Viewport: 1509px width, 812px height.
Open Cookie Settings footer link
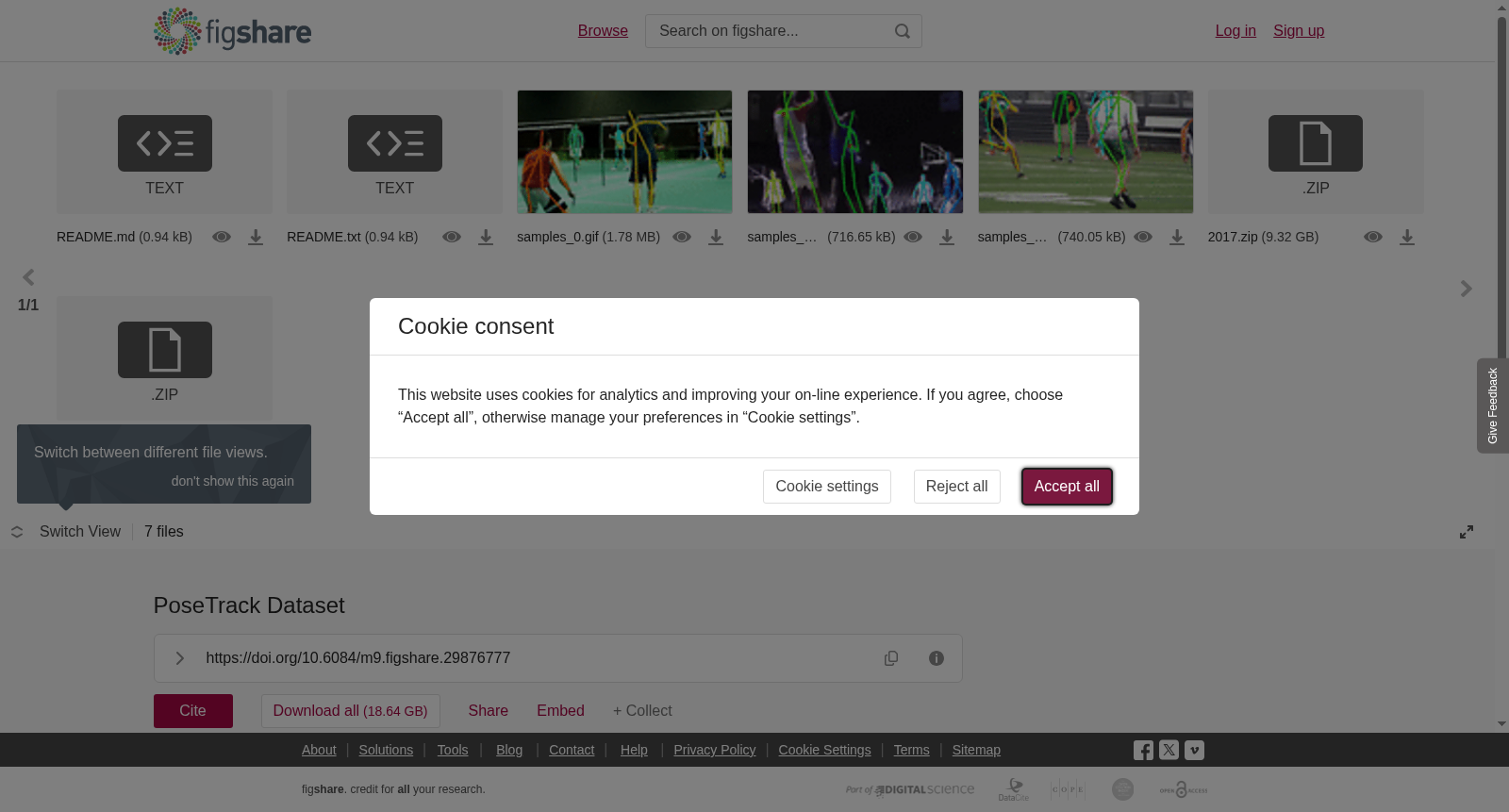tap(824, 750)
